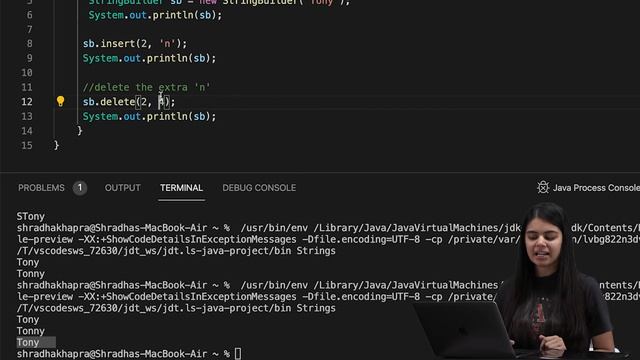Place cursor in sb.delete(2, ...) statement
The height and width of the screenshot is (360, 640).
tap(129, 102)
